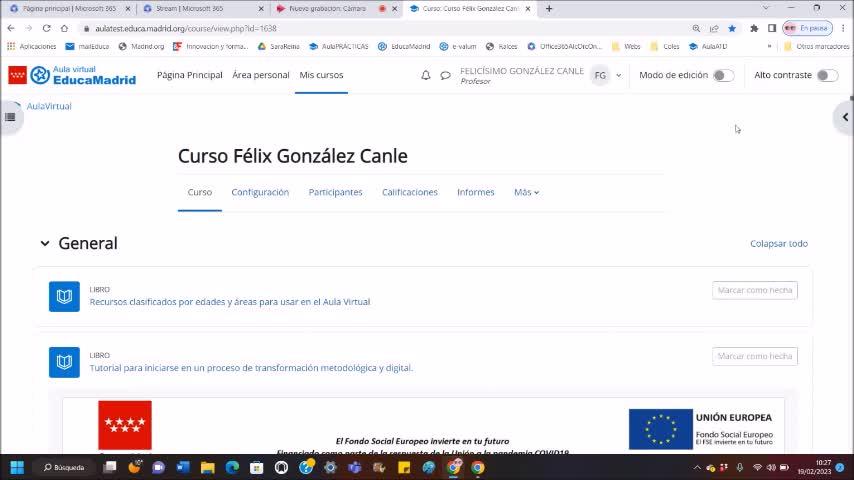This screenshot has height=480, width=854.
Task: Click the taskbar Búsqueda search box
Action: pos(64,467)
